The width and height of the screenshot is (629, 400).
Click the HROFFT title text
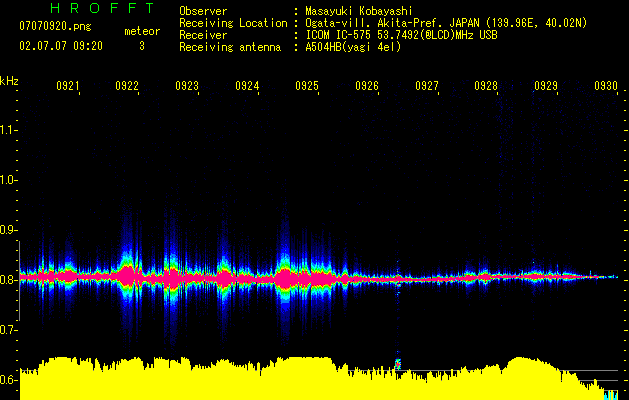pos(103,8)
